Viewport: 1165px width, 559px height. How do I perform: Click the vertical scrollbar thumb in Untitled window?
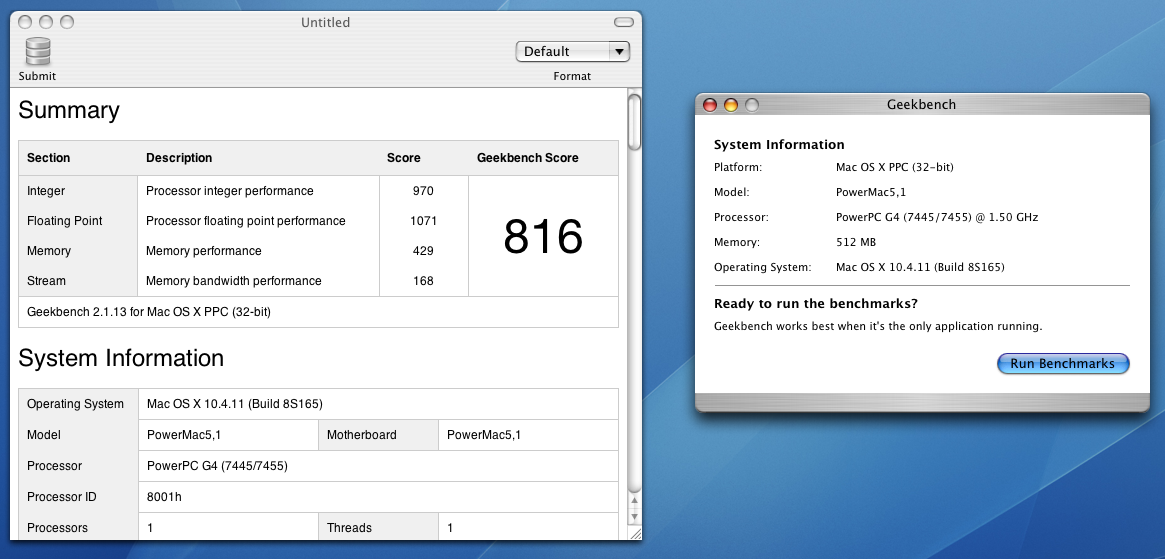click(634, 123)
